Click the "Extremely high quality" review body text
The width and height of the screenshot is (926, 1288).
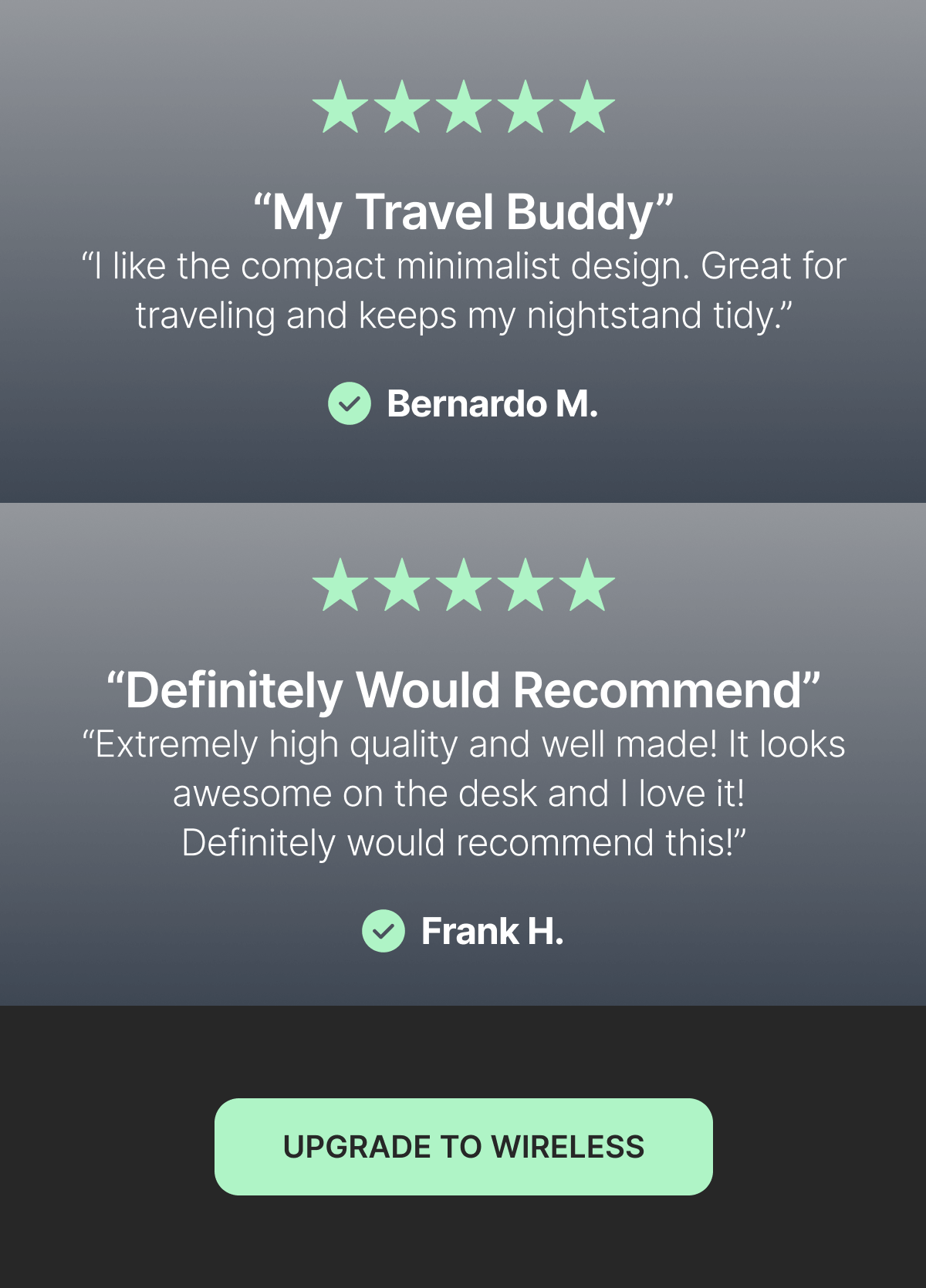tap(463, 794)
